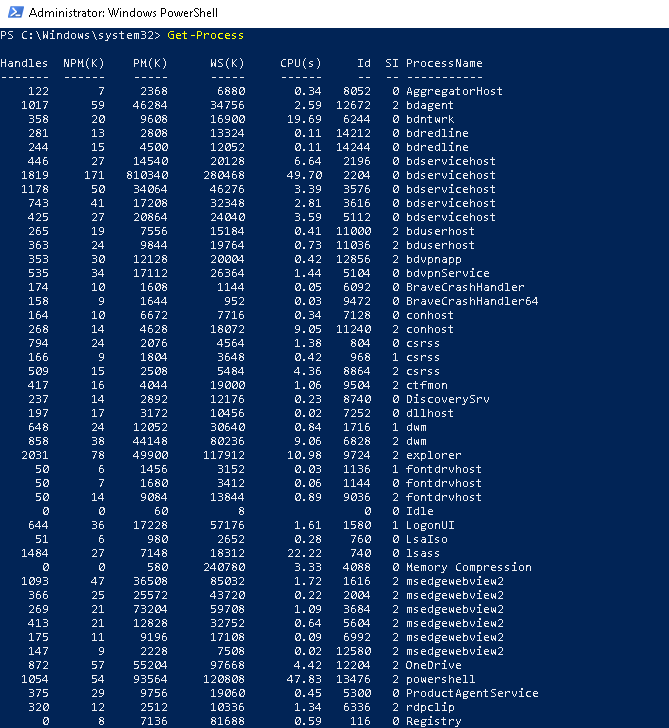The width and height of the screenshot is (669, 728).
Task: Click process Id 11000 for bduserhost
Action: (x=353, y=231)
